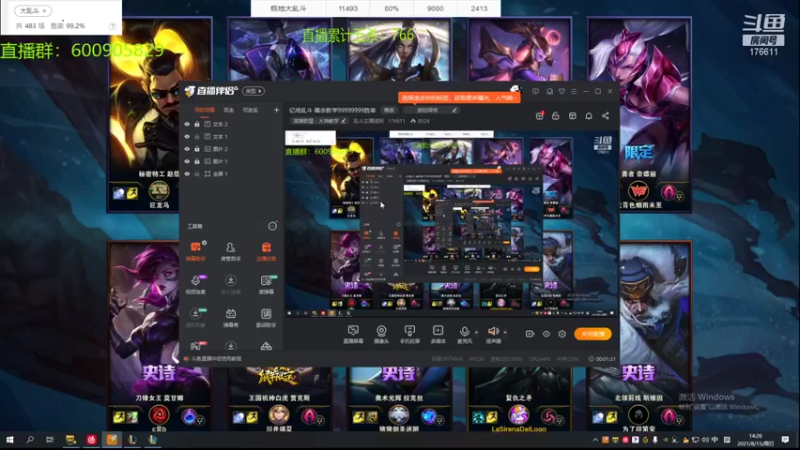The width and height of the screenshot is (800, 450).
Task: Toggle the microphone
Action: (x=464, y=334)
